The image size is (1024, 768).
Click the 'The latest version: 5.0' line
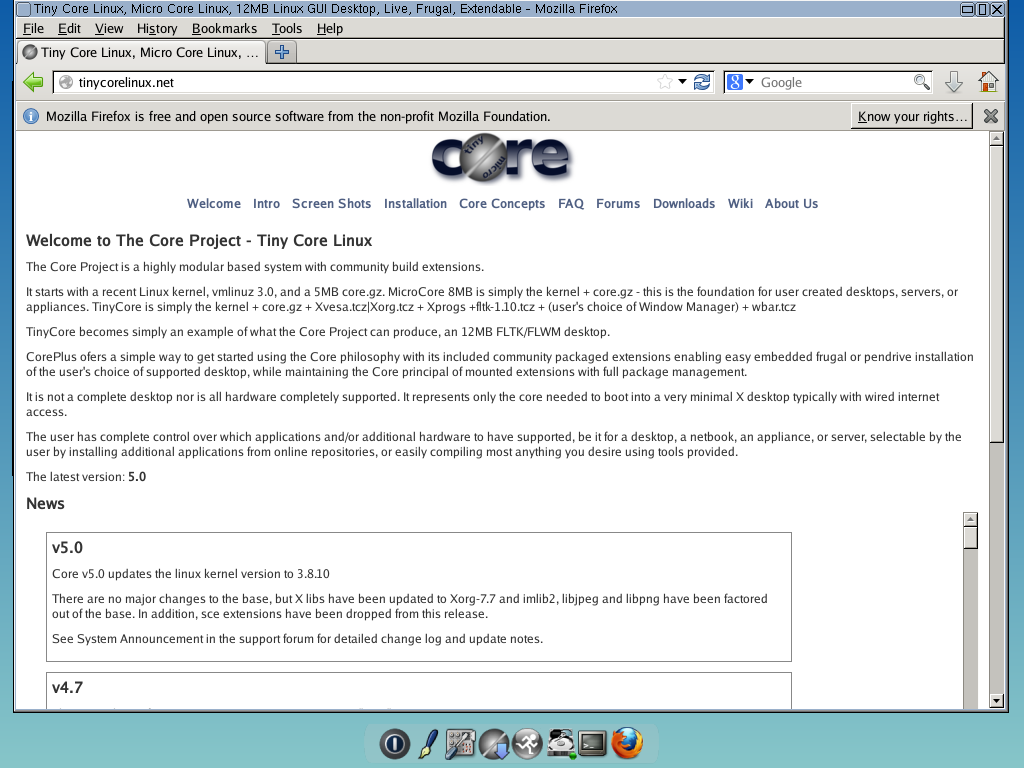(86, 477)
